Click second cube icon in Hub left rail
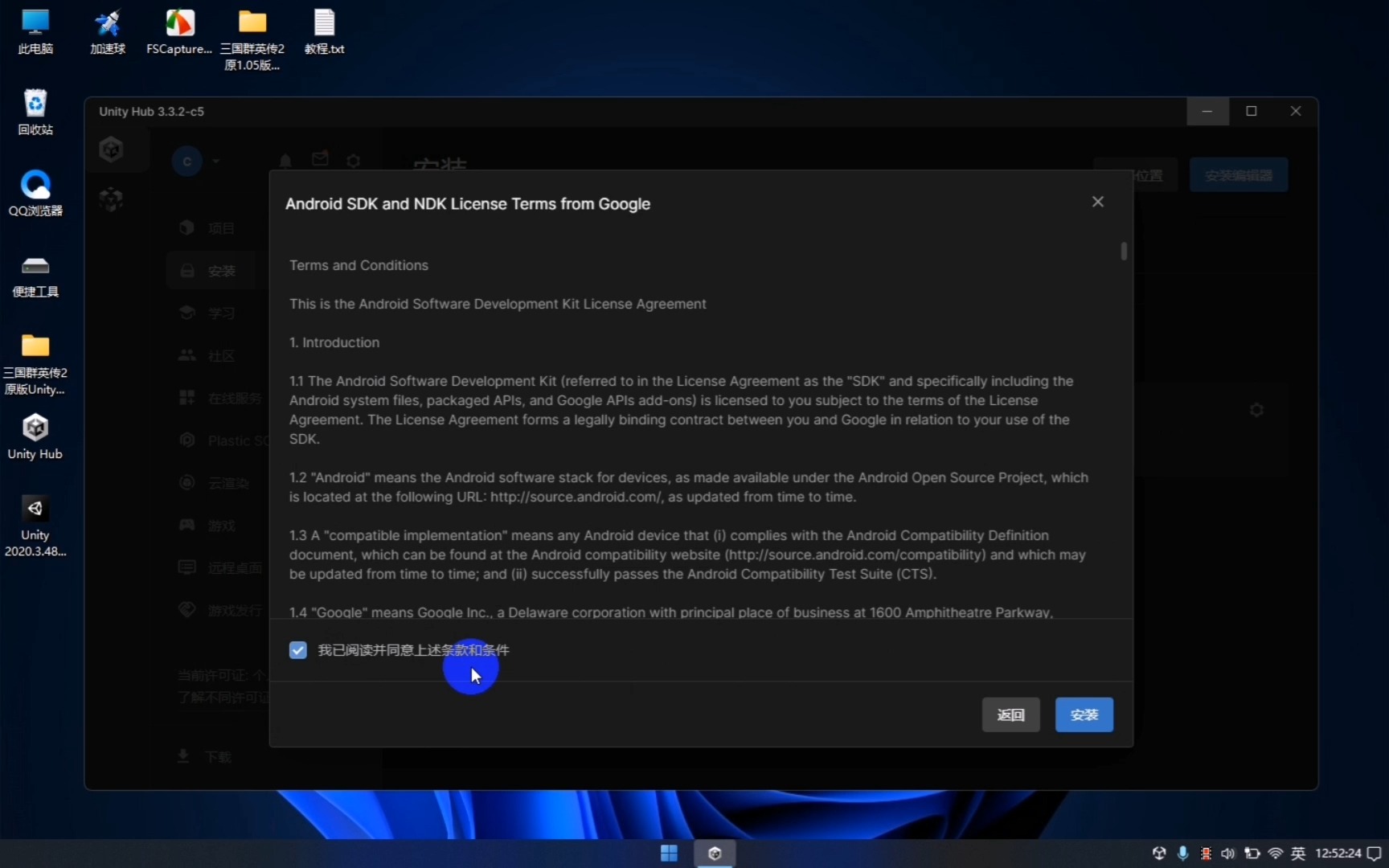 111,199
